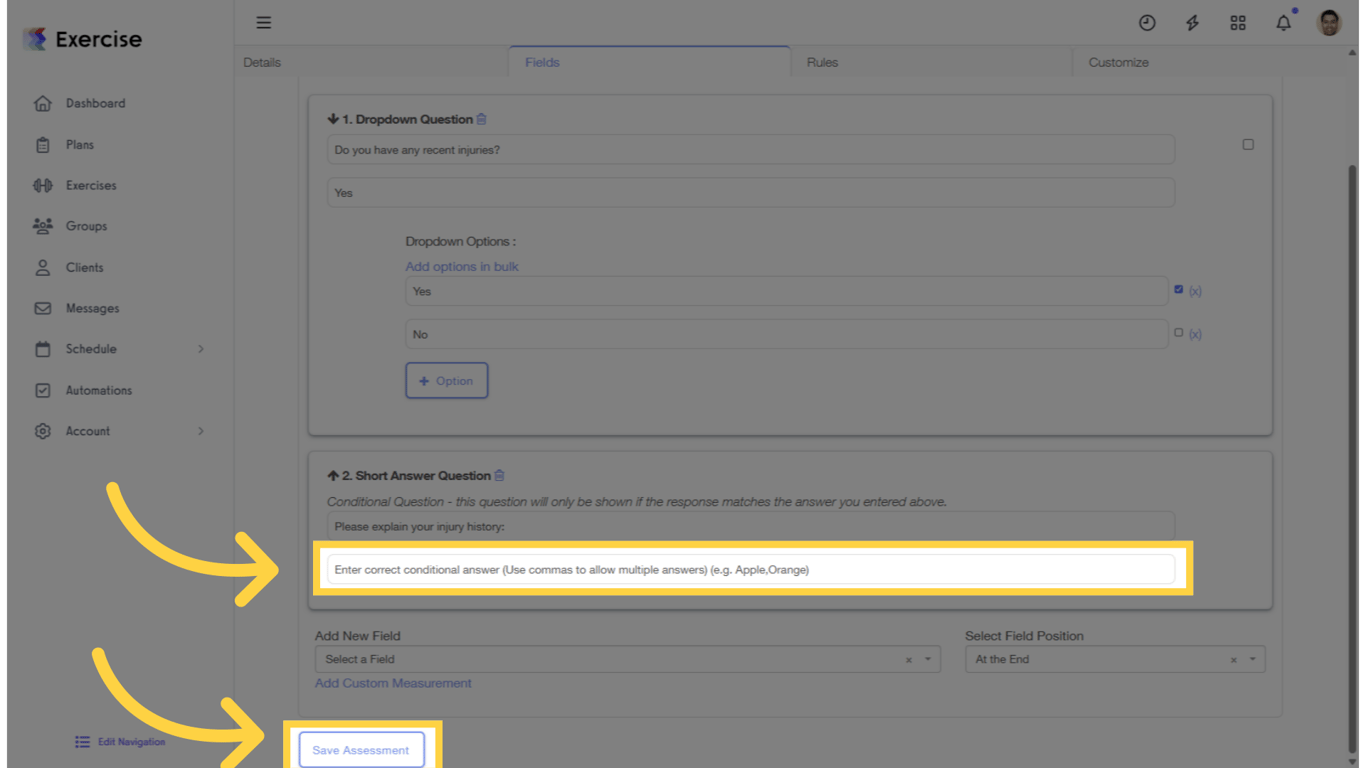
Task: Toggle the hamburger menu
Action: tap(263, 22)
